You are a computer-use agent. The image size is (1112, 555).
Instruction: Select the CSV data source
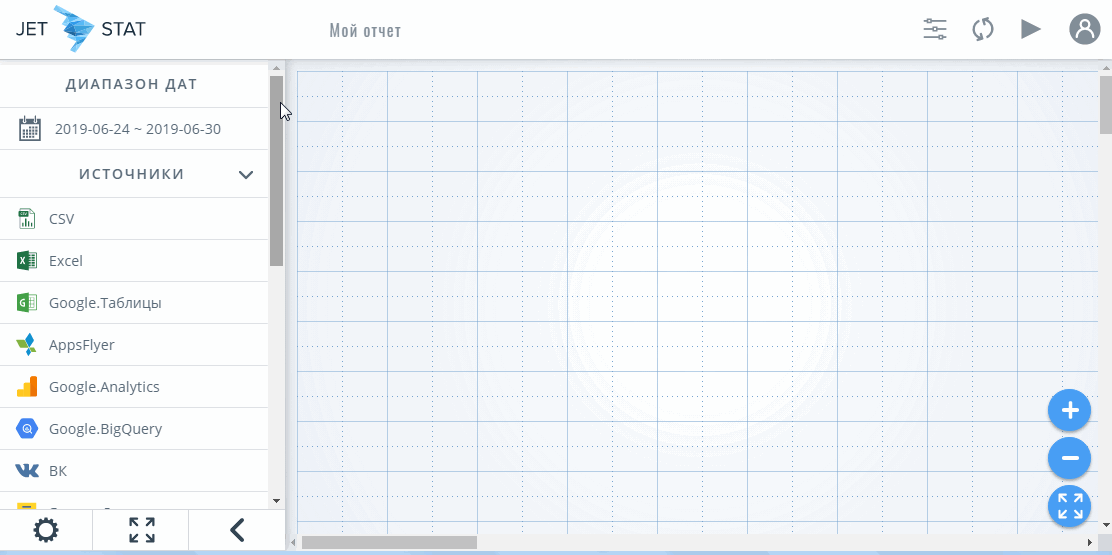click(62, 219)
